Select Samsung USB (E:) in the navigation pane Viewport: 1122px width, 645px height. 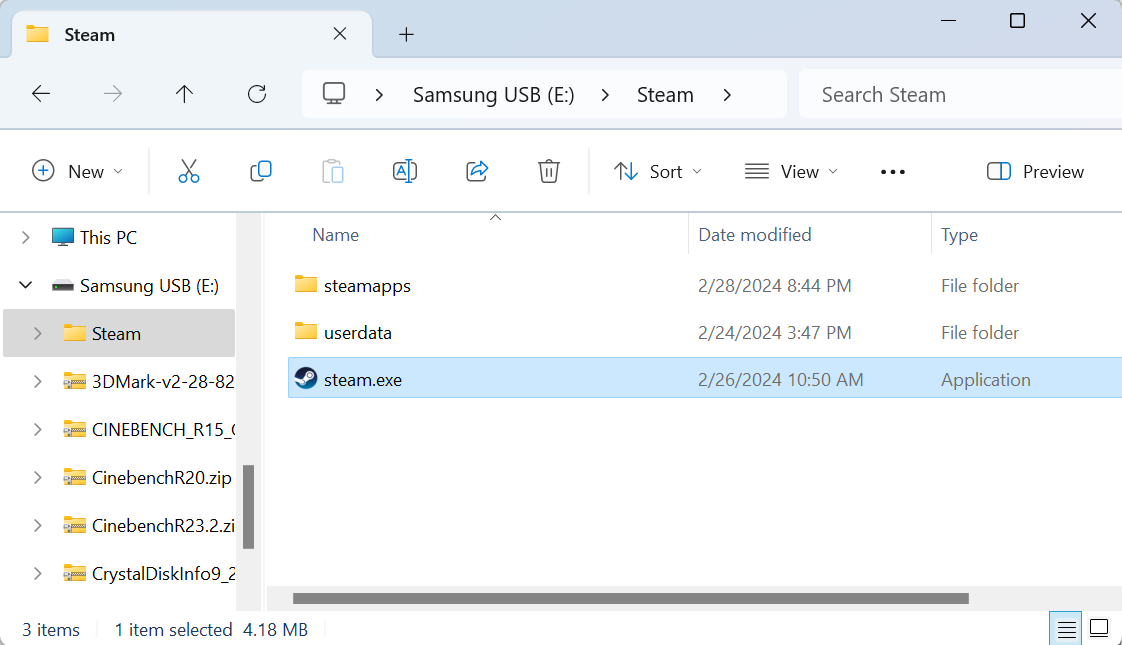pos(149,286)
